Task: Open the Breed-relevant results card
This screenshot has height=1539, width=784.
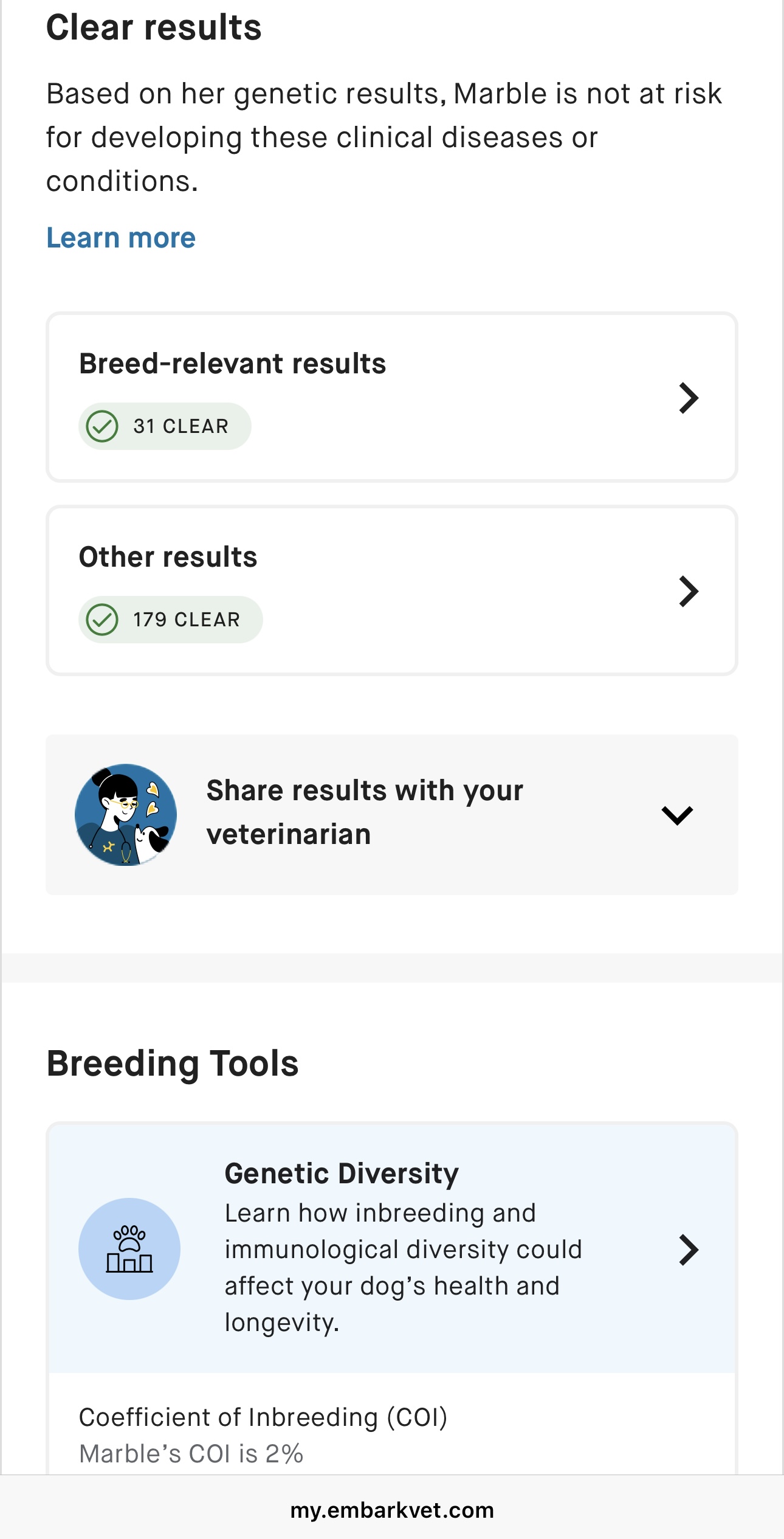Action: (392, 397)
